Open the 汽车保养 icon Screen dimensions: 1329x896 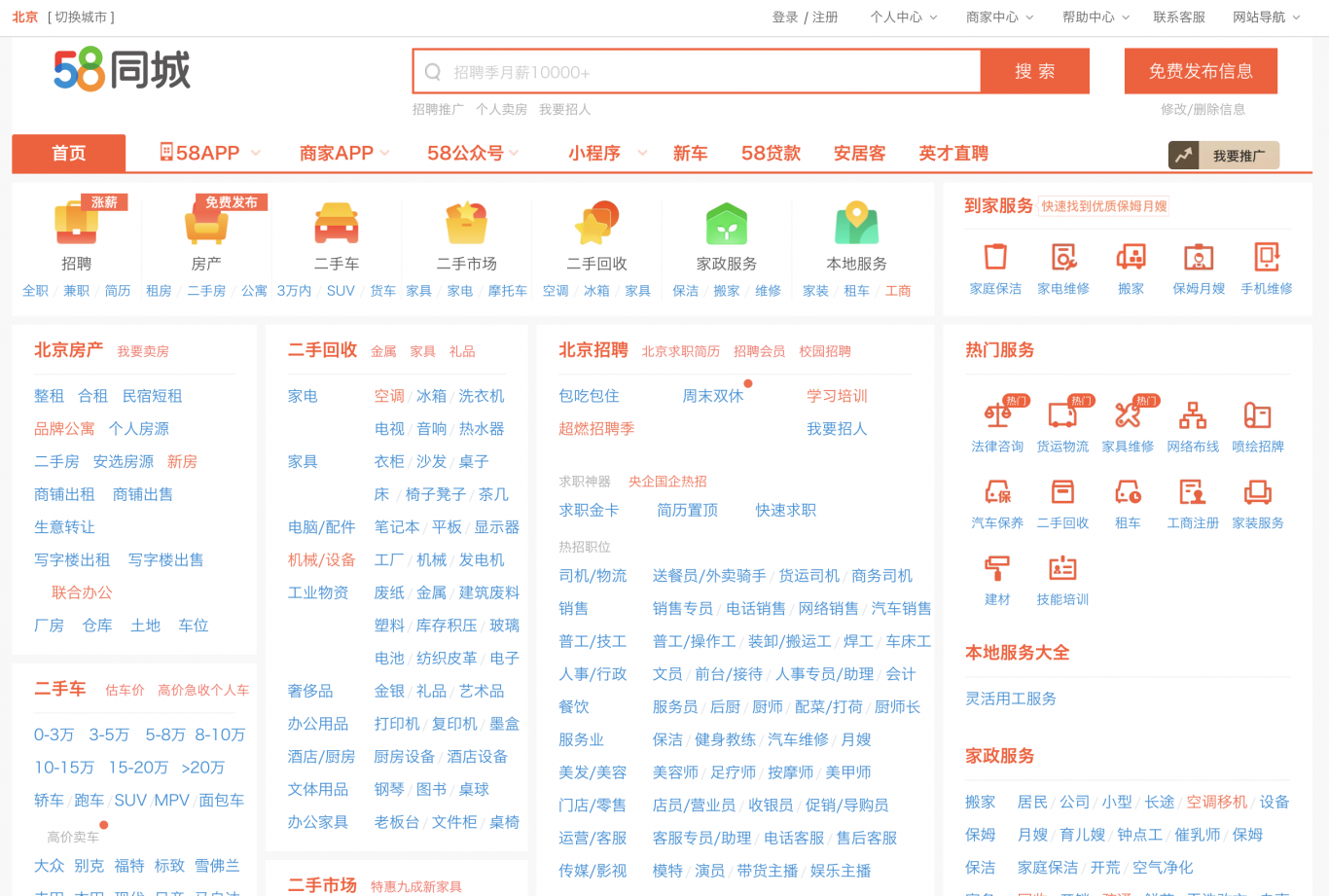[x=997, y=491]
